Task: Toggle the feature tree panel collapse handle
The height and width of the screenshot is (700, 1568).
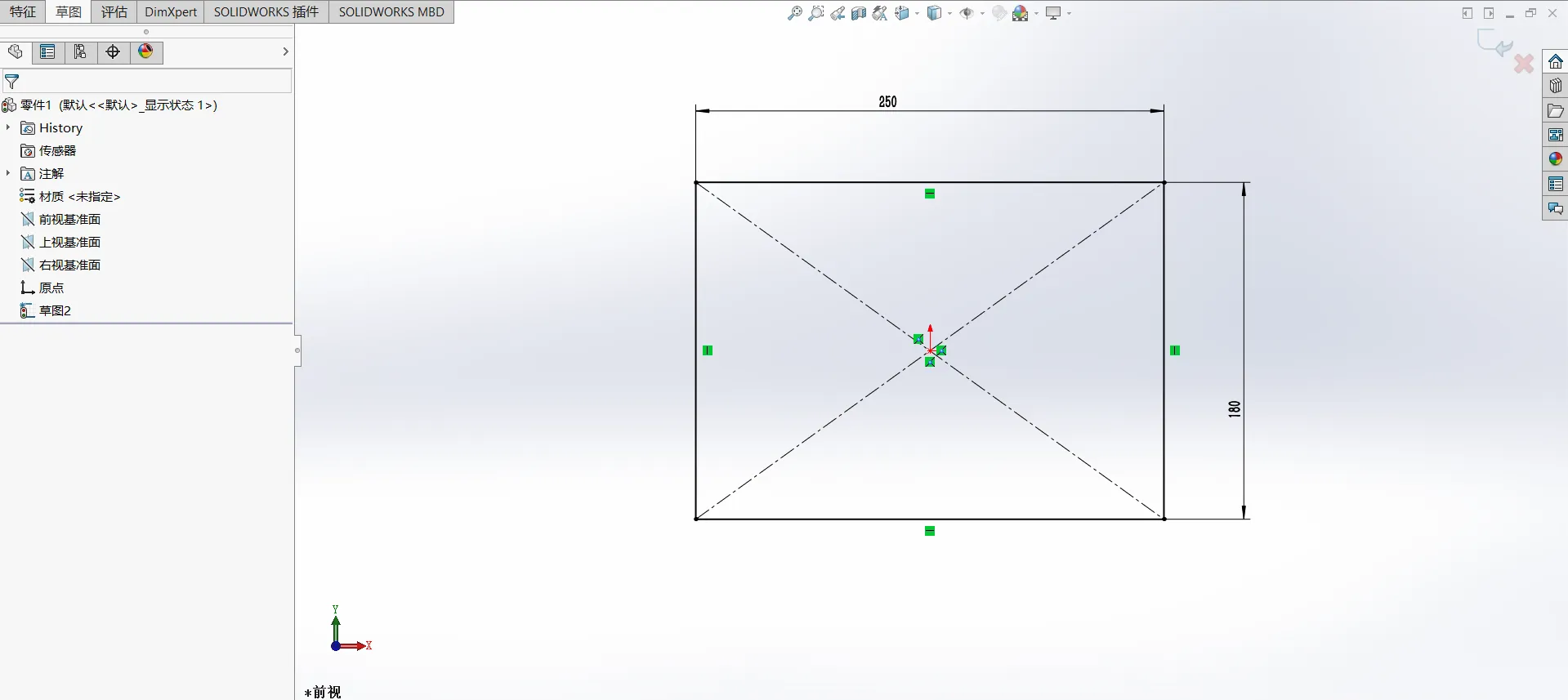Action: tap(297, 350)
